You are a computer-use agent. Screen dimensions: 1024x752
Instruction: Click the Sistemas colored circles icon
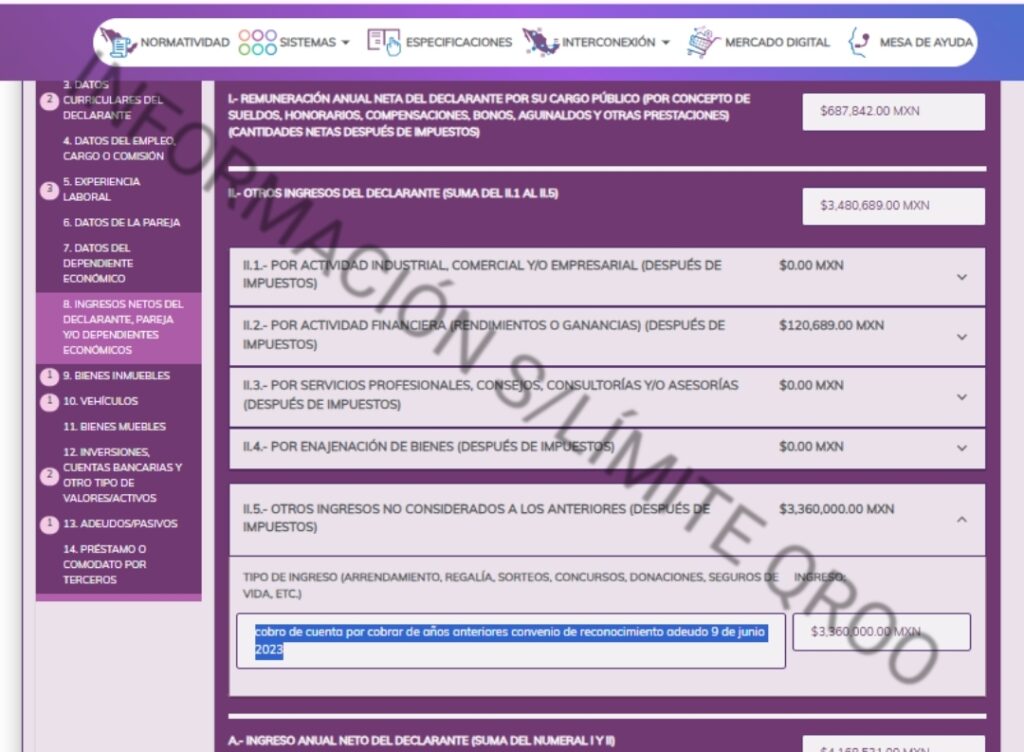(257, 43)
